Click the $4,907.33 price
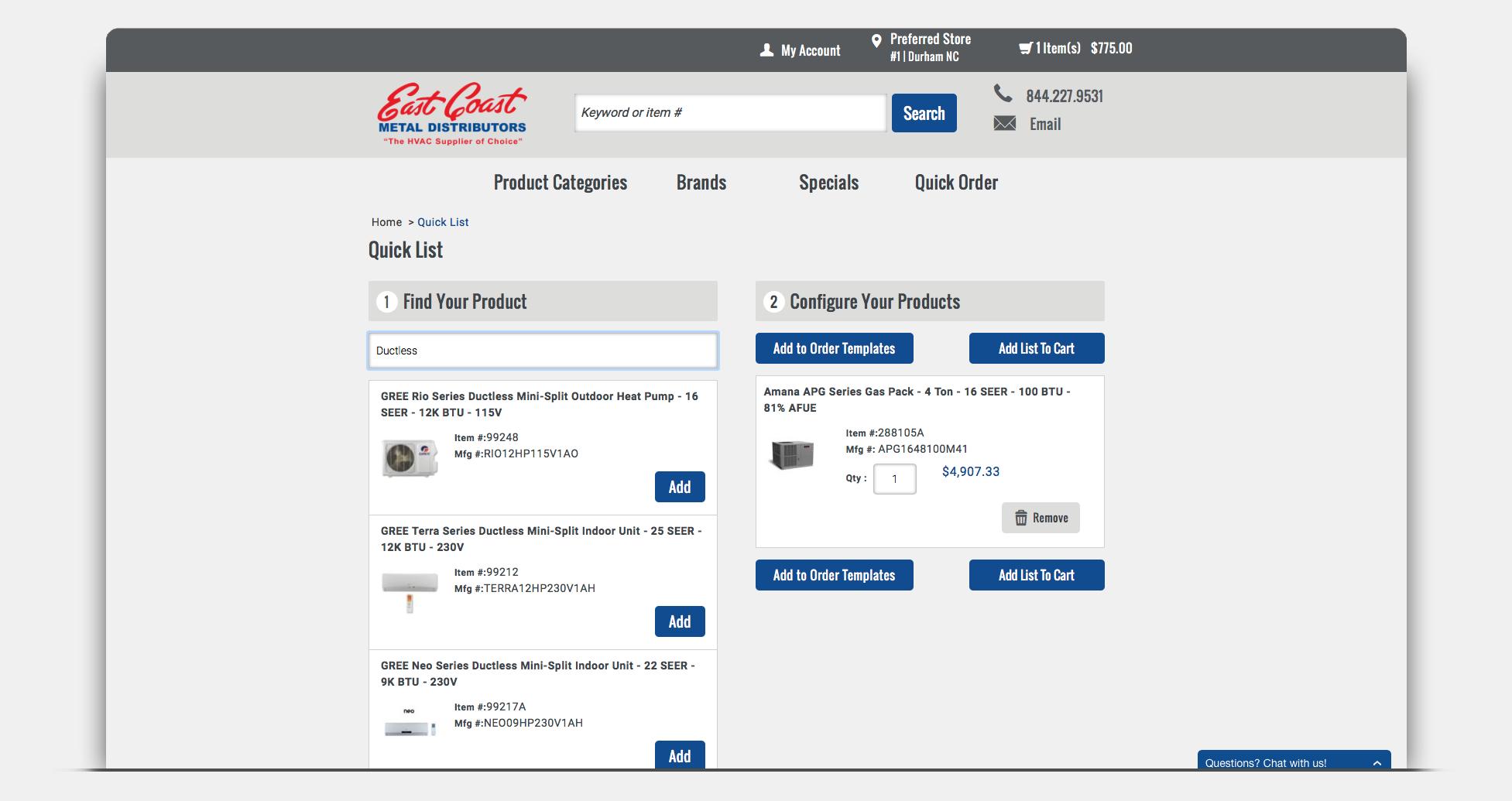Screen dimensions: 1512x801 [971, 471]
